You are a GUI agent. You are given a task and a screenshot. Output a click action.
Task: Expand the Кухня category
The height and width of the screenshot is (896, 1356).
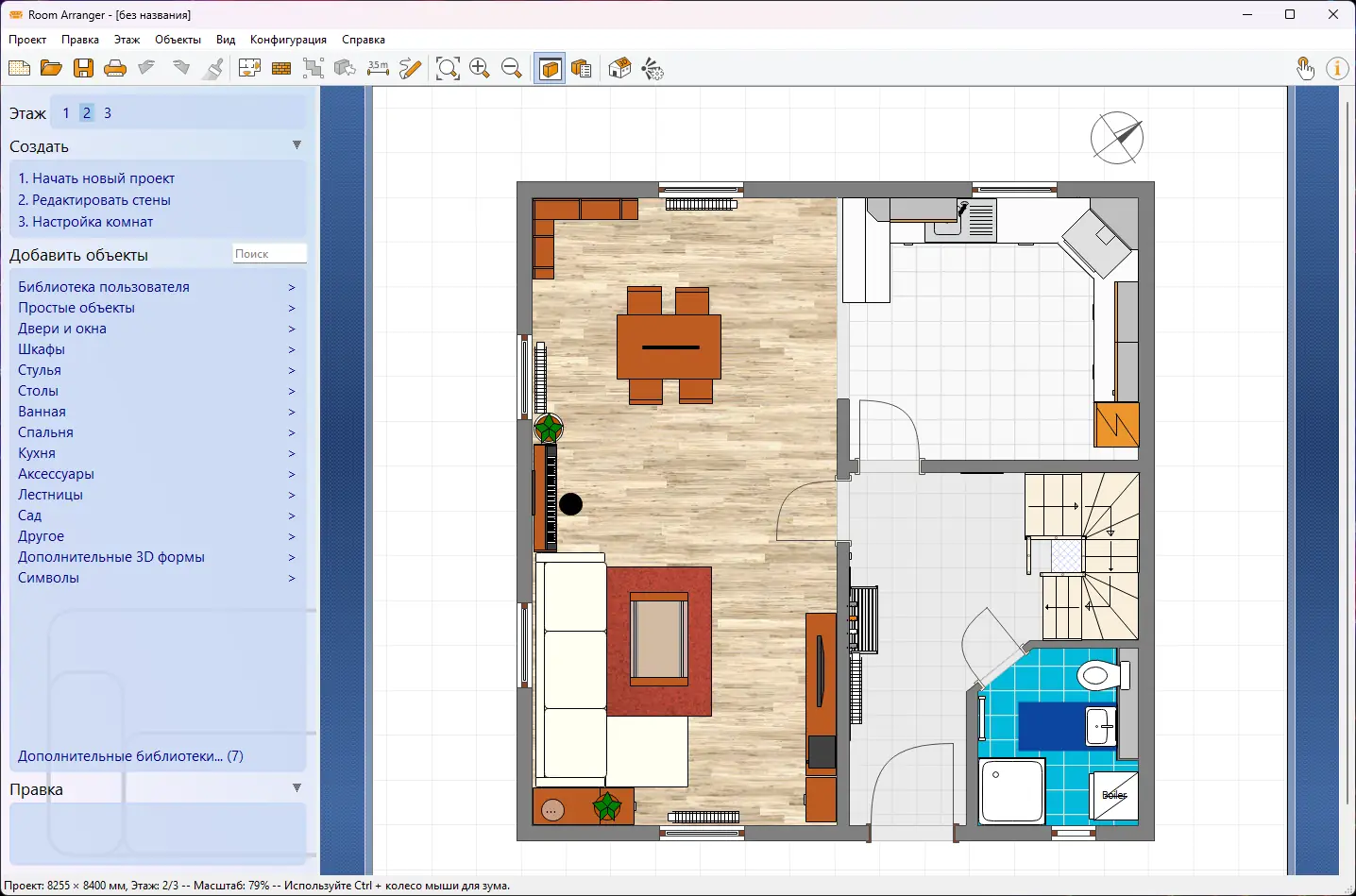click(x=157, y=453)
